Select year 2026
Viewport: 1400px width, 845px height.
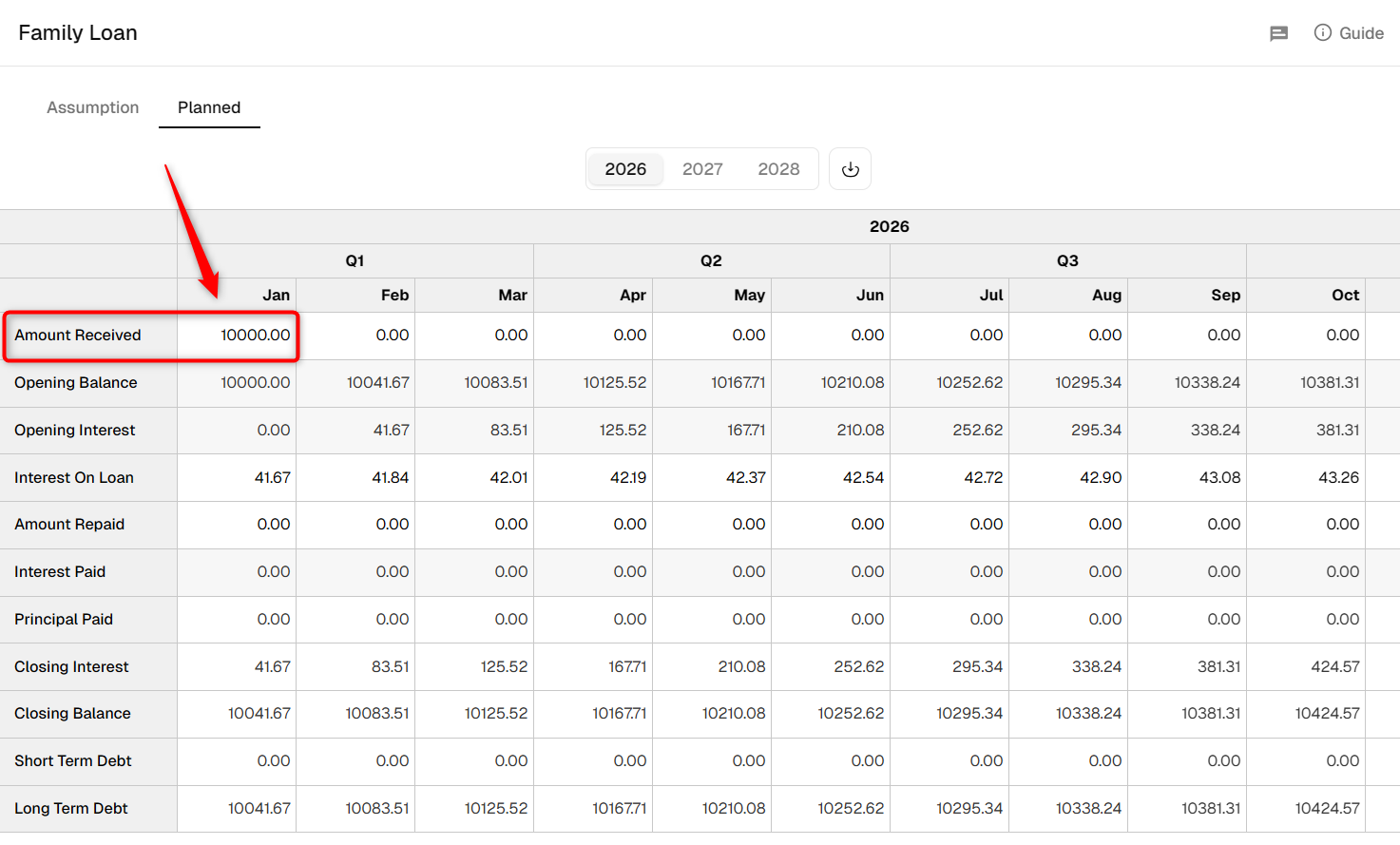coord(625,169)
